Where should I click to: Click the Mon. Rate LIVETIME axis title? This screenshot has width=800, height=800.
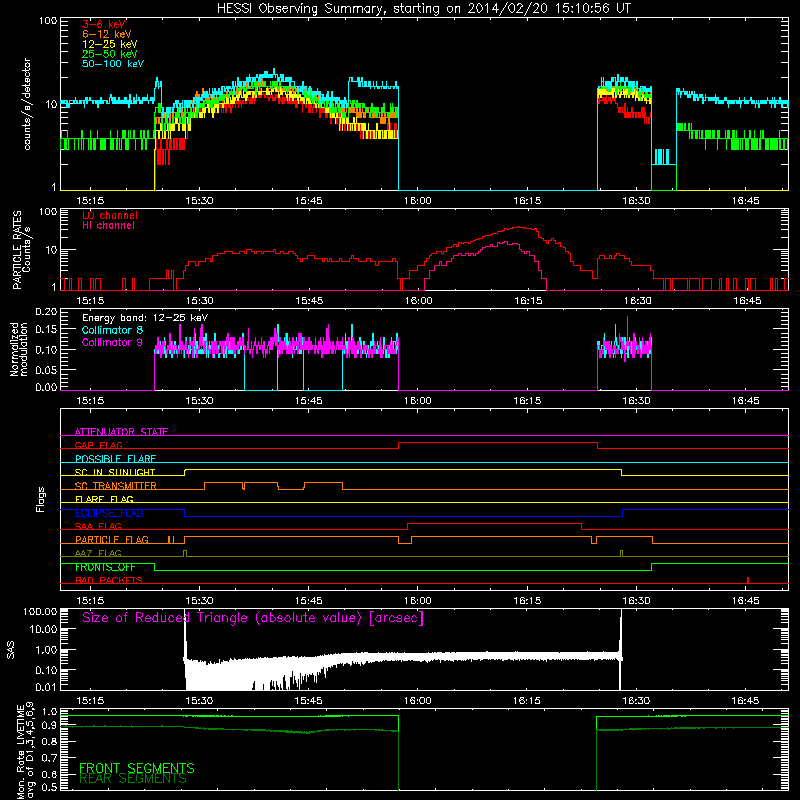[25, 751]
